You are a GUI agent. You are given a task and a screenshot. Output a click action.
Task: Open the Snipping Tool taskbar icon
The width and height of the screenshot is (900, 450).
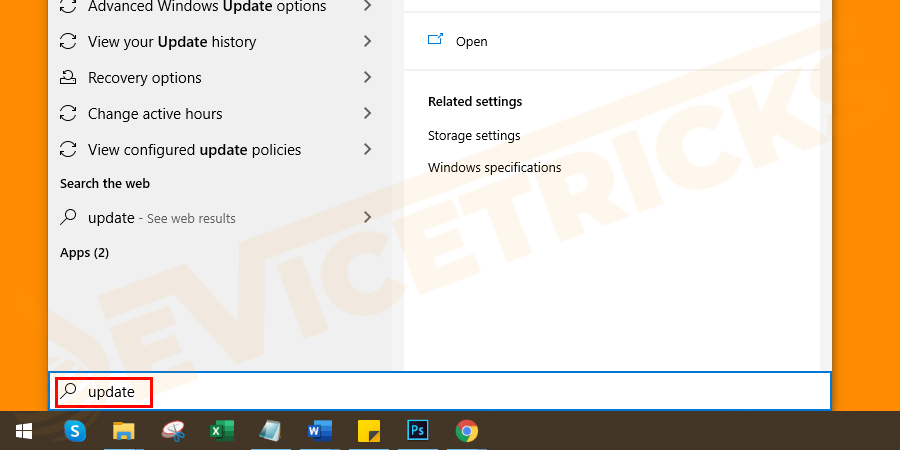(173, 431)
